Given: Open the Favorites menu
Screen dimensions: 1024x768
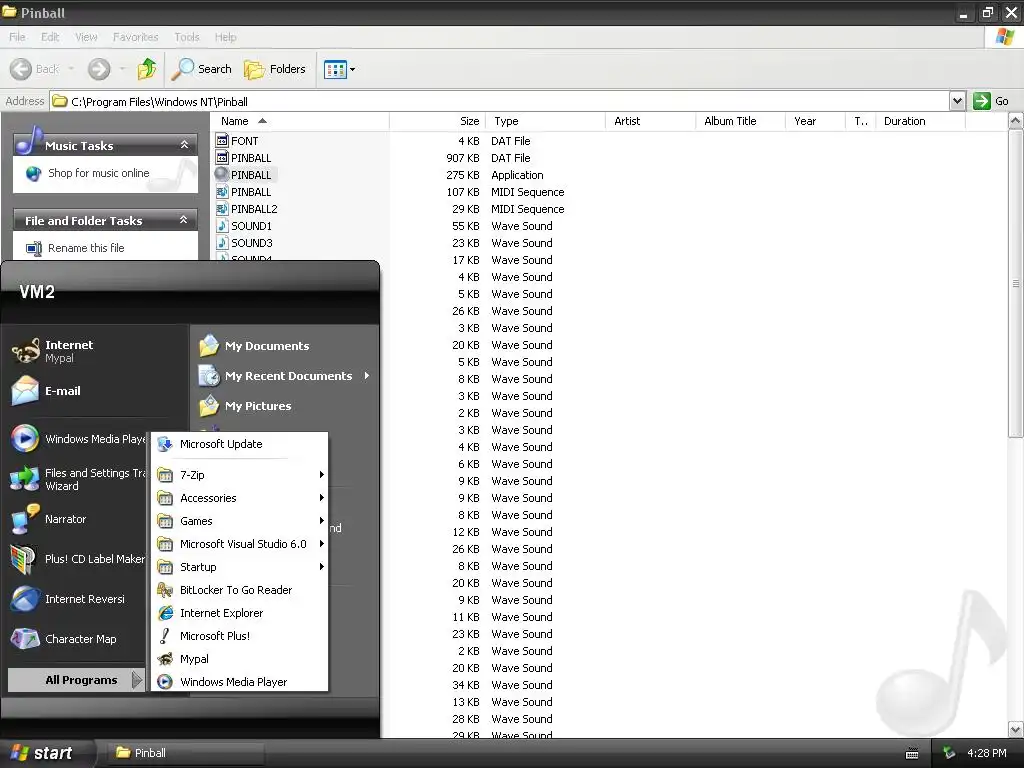Looking at the screenshot, I should [135, 37].
